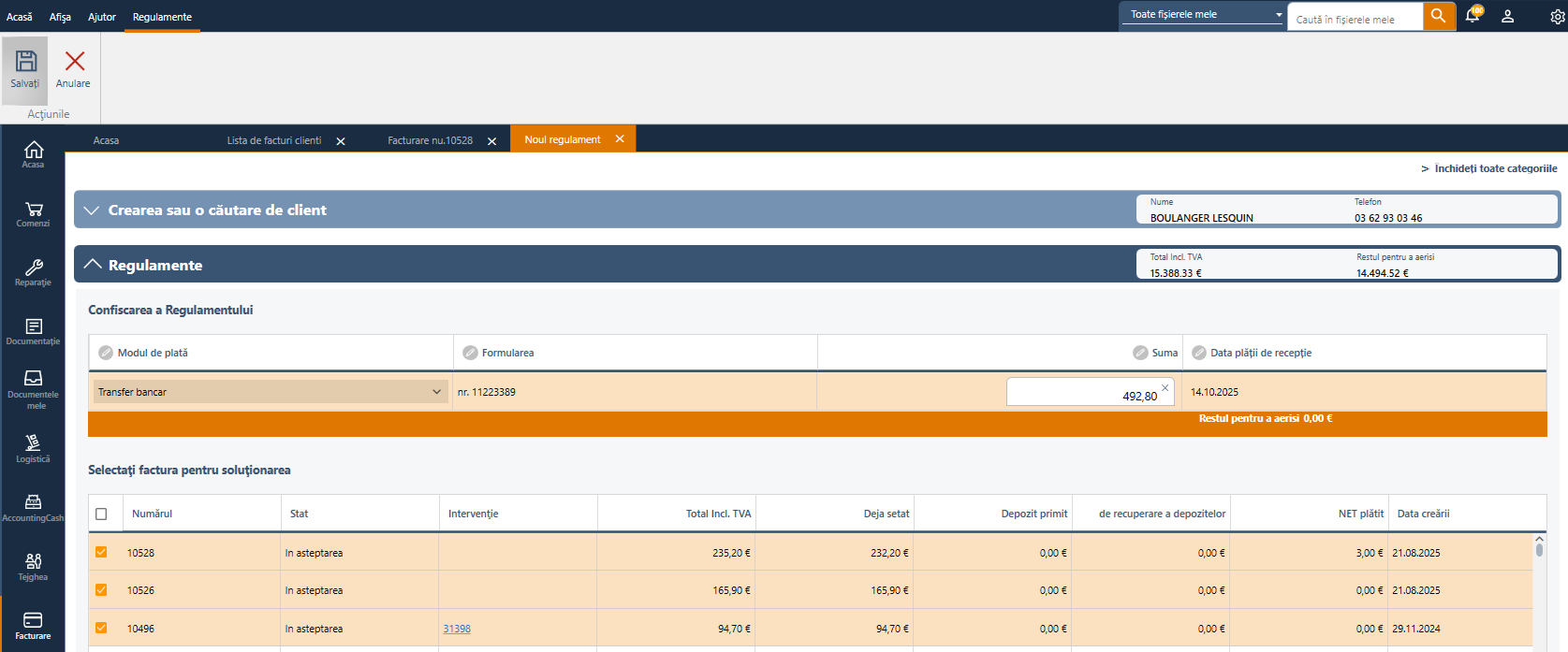This screenshot has height=652, width=1568.
Task: Switch to Facturare nu.10528 tab
Action: point(431,140)
